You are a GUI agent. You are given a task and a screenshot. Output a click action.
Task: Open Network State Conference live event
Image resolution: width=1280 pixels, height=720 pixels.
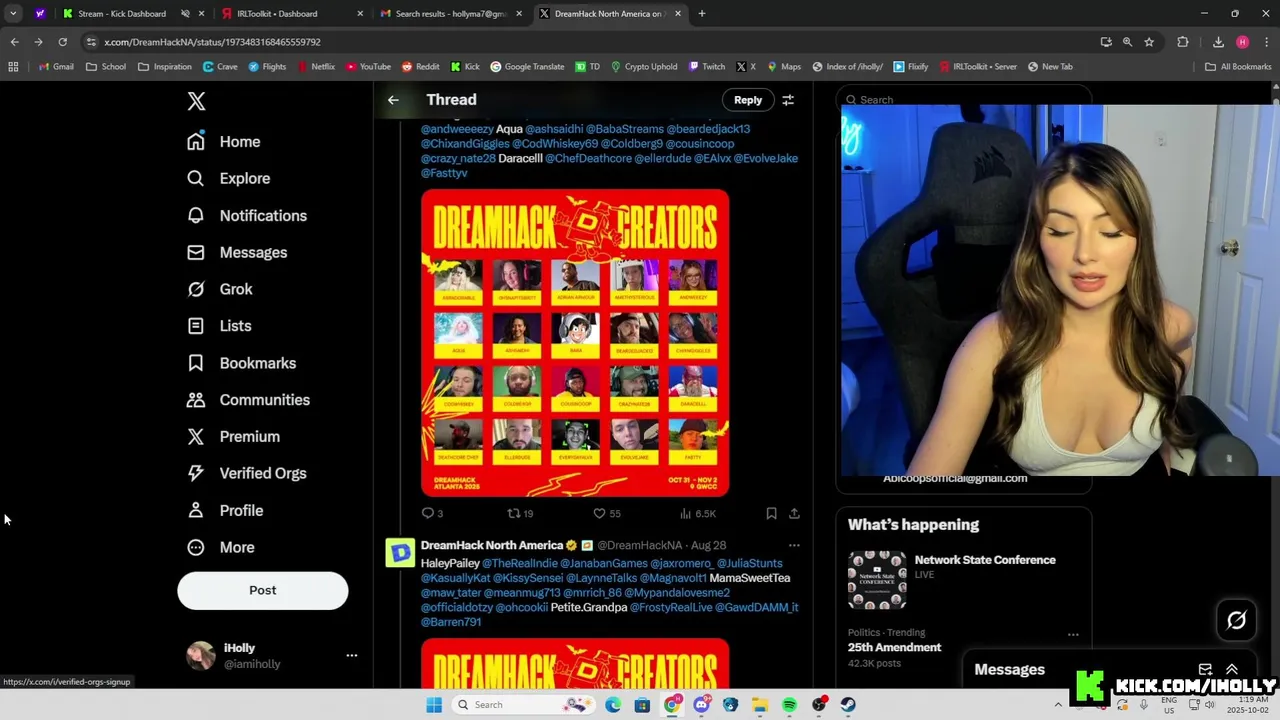(964, 580)
